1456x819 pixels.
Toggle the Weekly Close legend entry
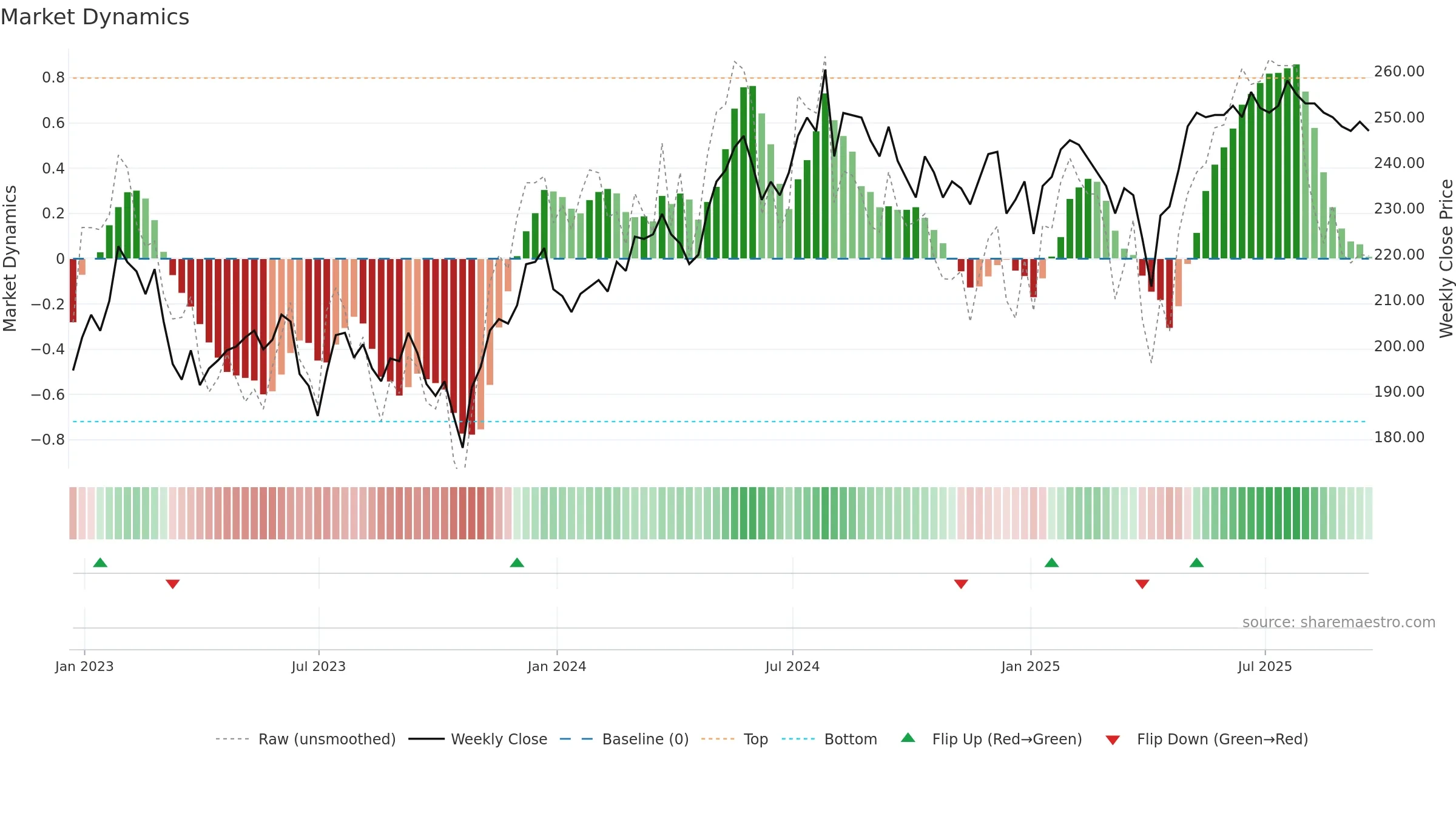click(478, 739)
